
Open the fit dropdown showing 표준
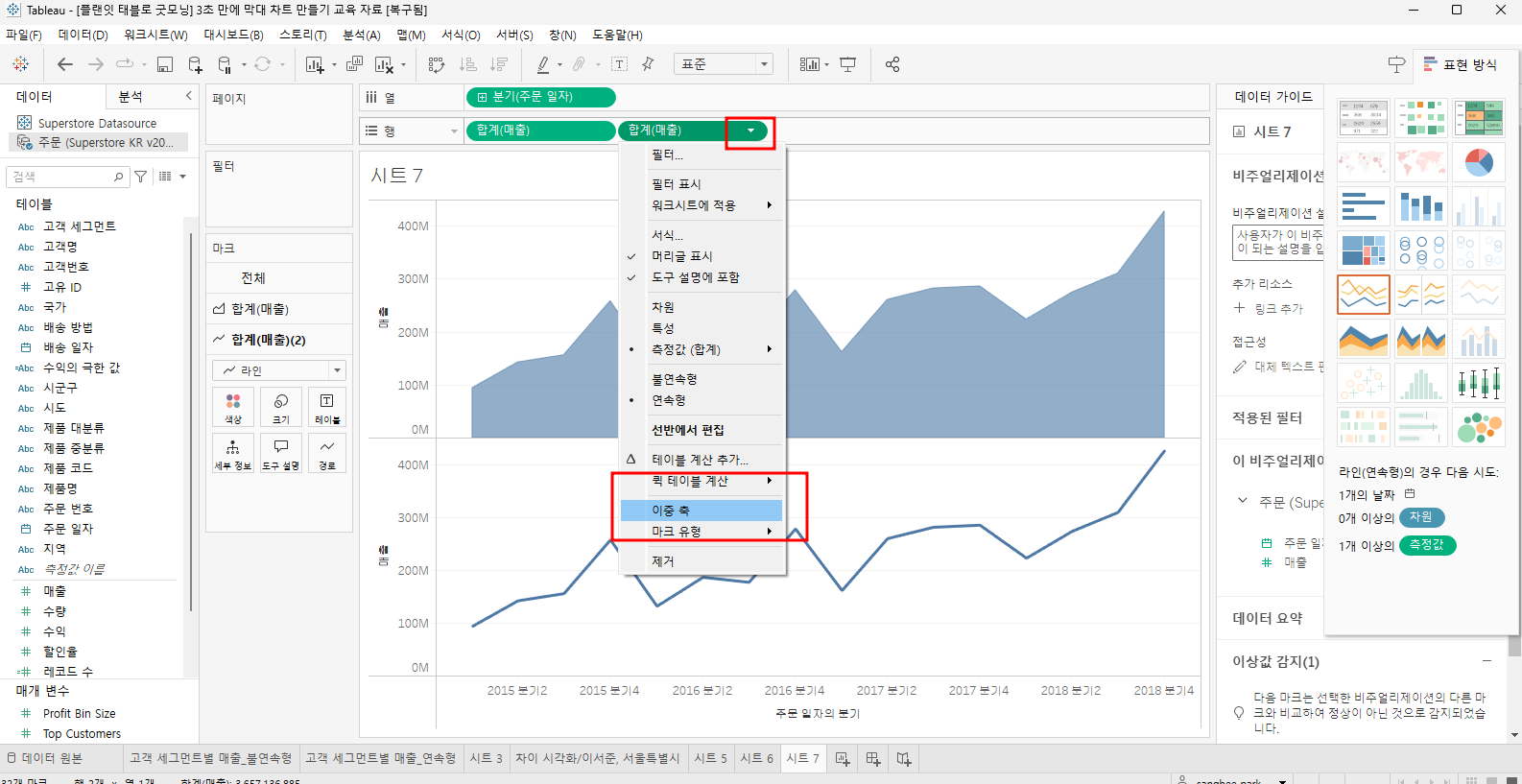tap(724, 64)
